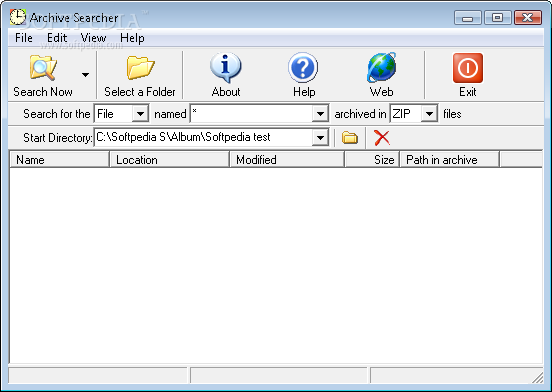Open the About info dialog

[x=226, y=75]
